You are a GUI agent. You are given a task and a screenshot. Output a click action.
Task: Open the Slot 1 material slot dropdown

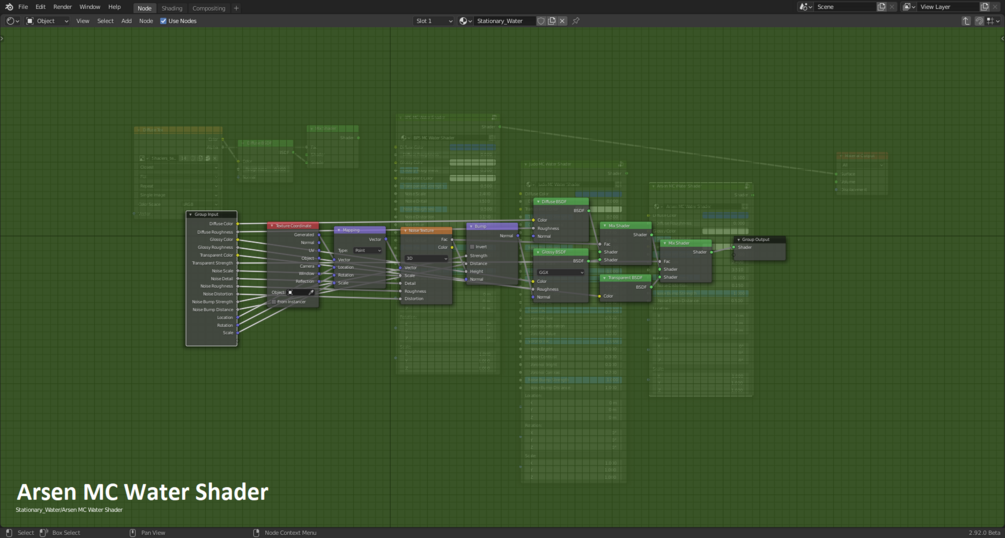tap(434, 21)
